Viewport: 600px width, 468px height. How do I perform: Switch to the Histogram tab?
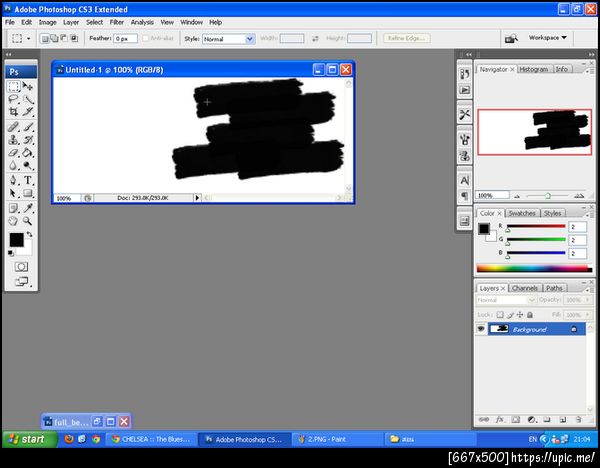pos(534,69)
